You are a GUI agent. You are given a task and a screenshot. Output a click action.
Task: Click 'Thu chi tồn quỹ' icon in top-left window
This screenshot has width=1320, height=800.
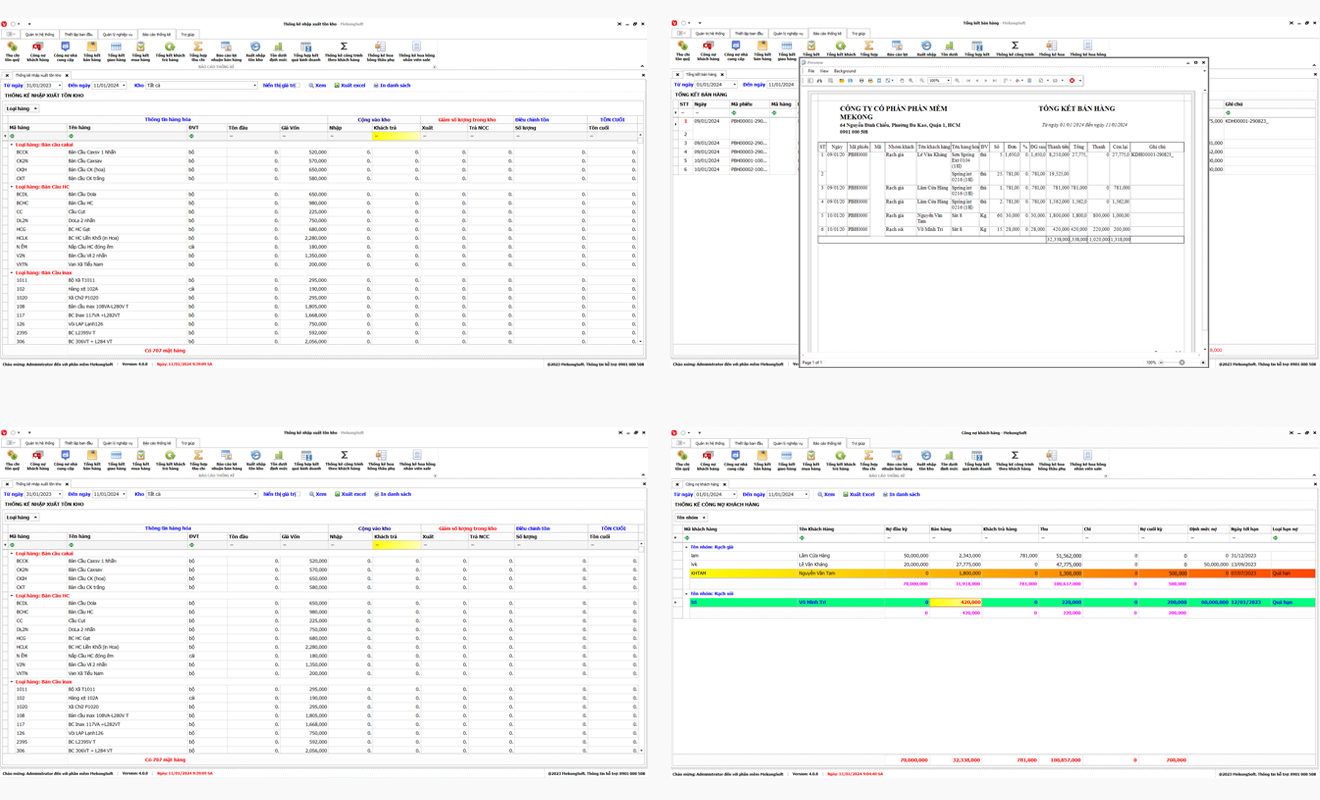(12, 49)
